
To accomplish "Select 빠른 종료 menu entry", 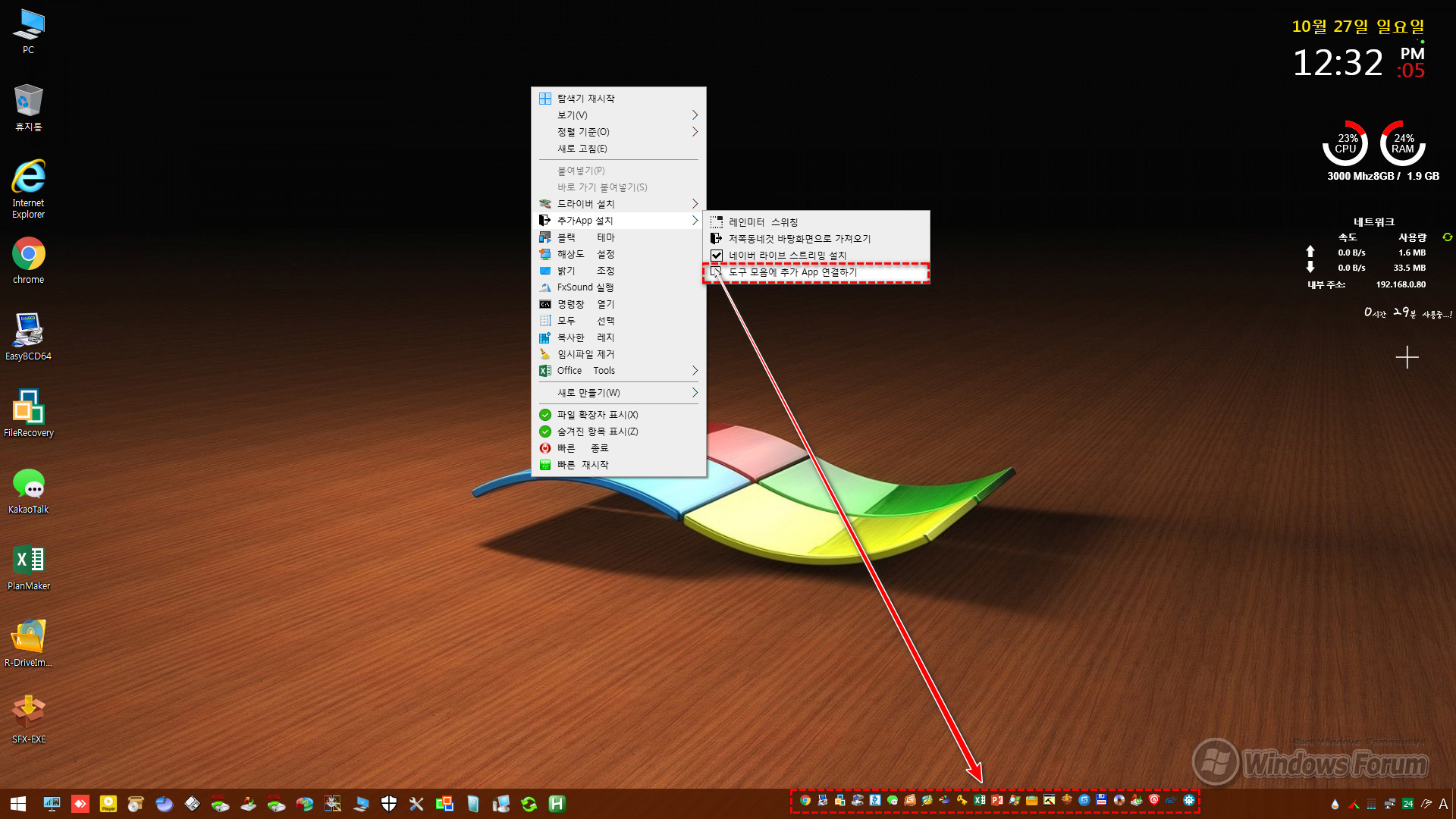I will point(618,448).
